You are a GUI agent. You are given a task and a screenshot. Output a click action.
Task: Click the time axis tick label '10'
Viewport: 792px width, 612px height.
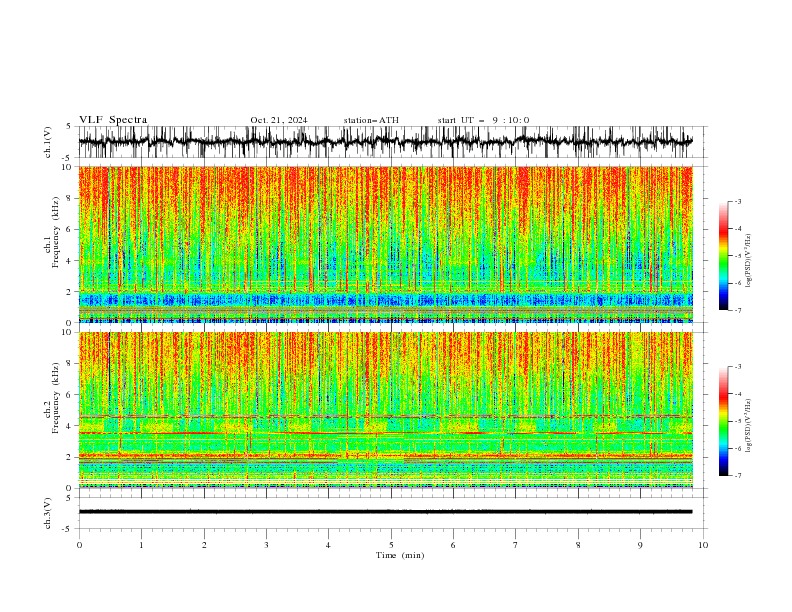pos(703,545)
